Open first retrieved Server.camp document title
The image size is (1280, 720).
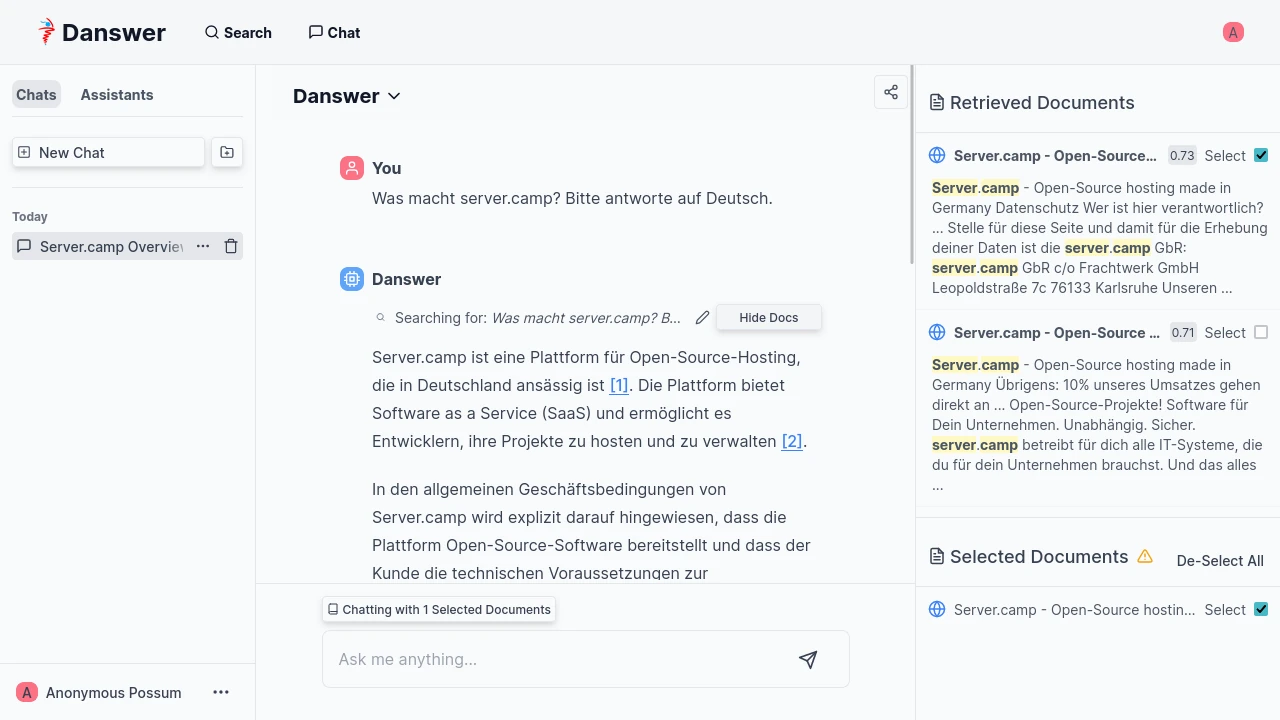coord(1055,155)
